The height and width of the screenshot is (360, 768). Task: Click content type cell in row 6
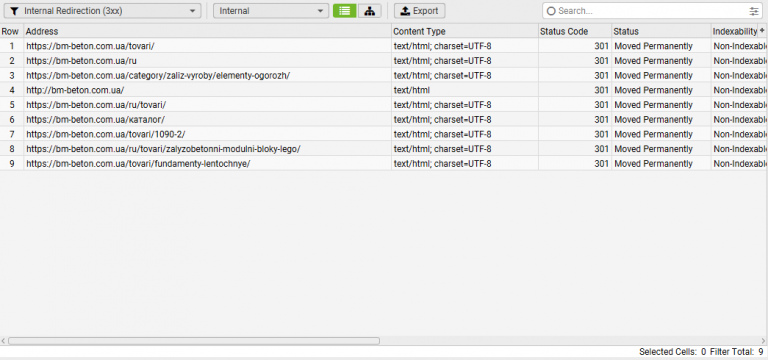465,120
